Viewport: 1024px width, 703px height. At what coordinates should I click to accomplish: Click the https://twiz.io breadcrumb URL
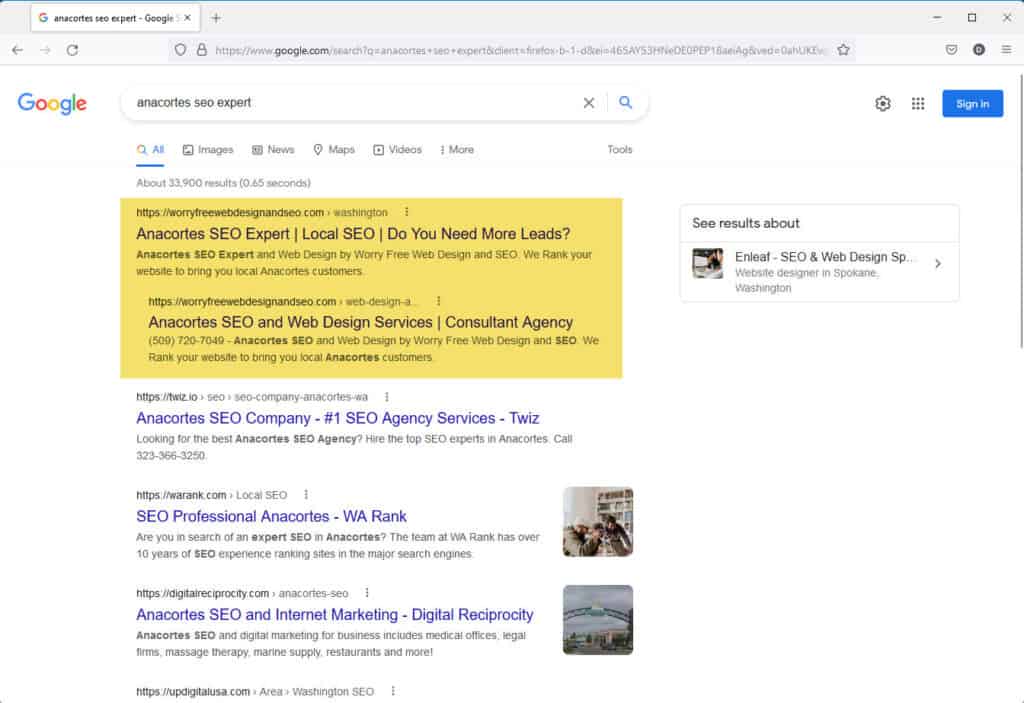(167, 397)
